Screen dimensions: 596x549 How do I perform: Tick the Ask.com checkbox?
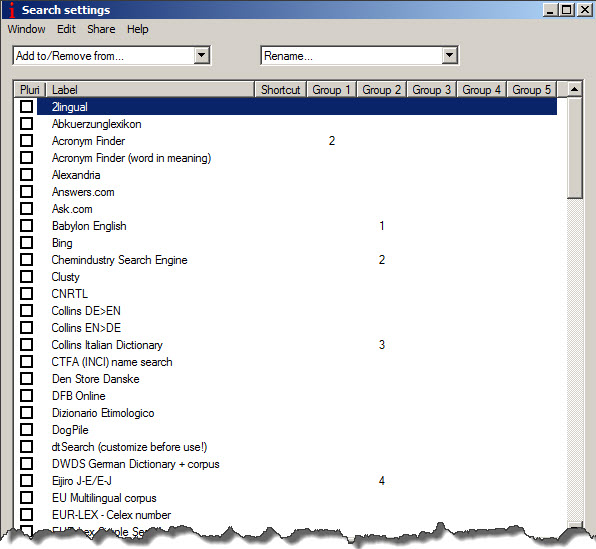(x=26, y=208)
